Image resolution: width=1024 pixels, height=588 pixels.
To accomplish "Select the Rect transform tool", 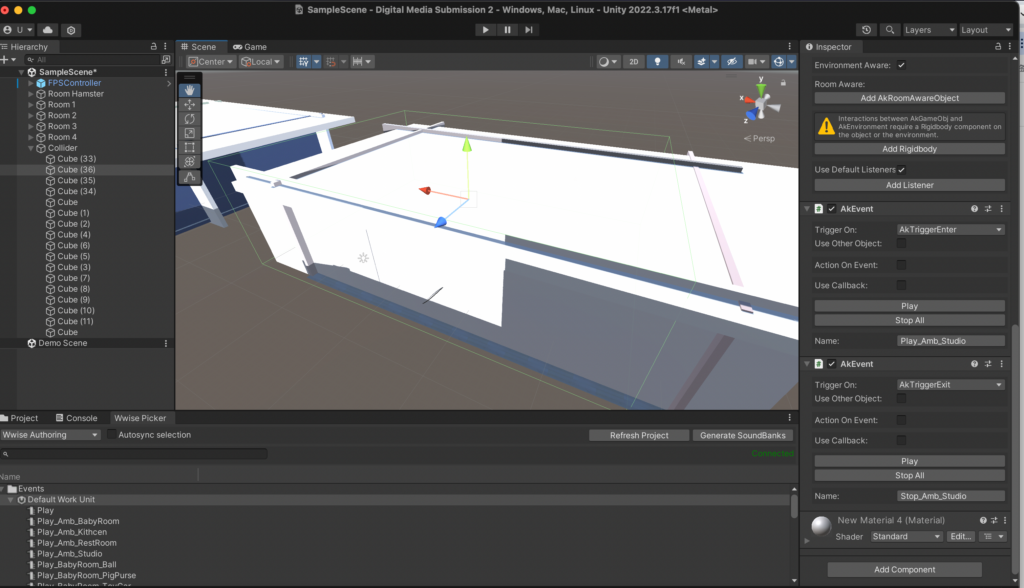I will pyautogui.click(x=190, y=147).
